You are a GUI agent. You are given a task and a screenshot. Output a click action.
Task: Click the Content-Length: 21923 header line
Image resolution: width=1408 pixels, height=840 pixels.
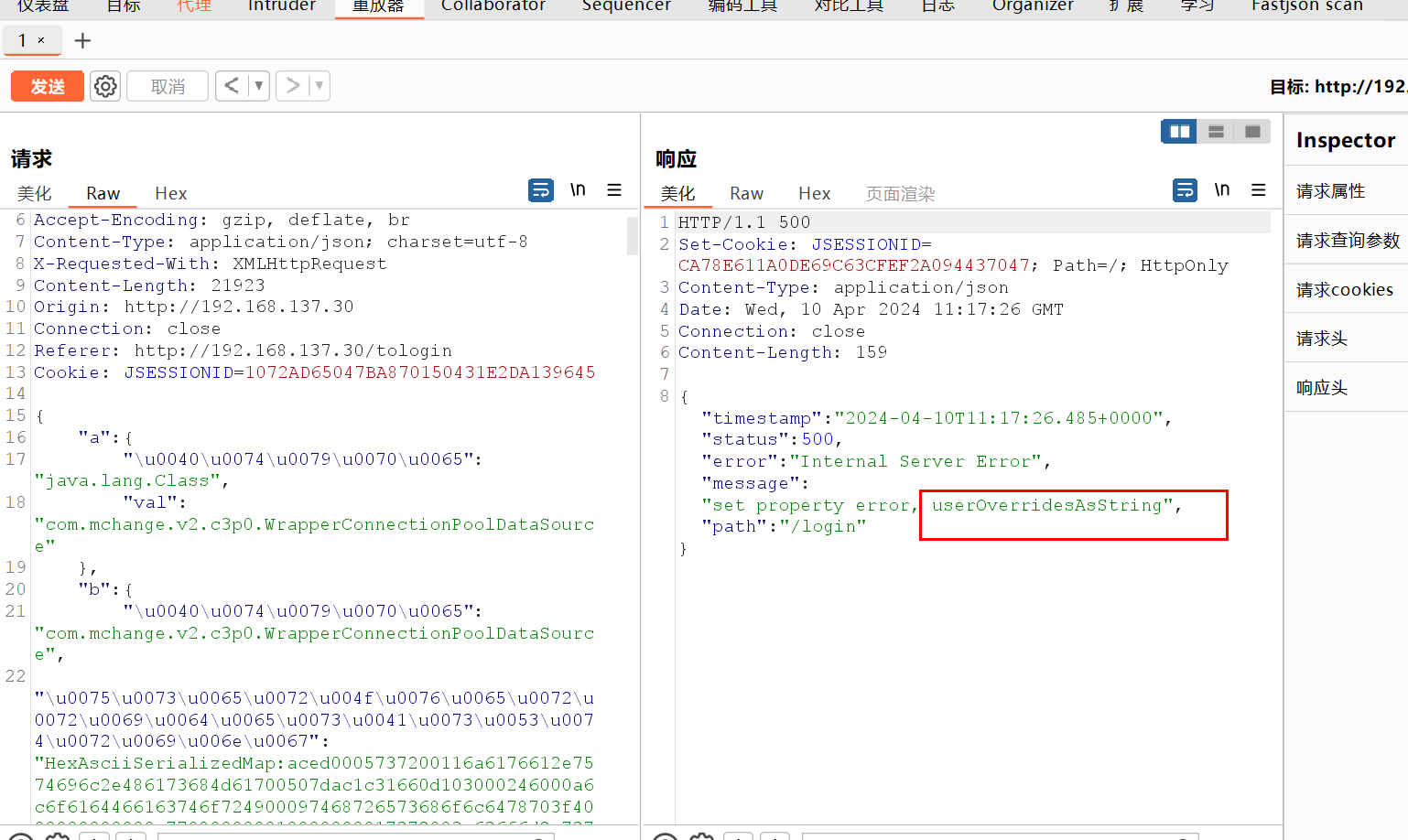point(149,285)
